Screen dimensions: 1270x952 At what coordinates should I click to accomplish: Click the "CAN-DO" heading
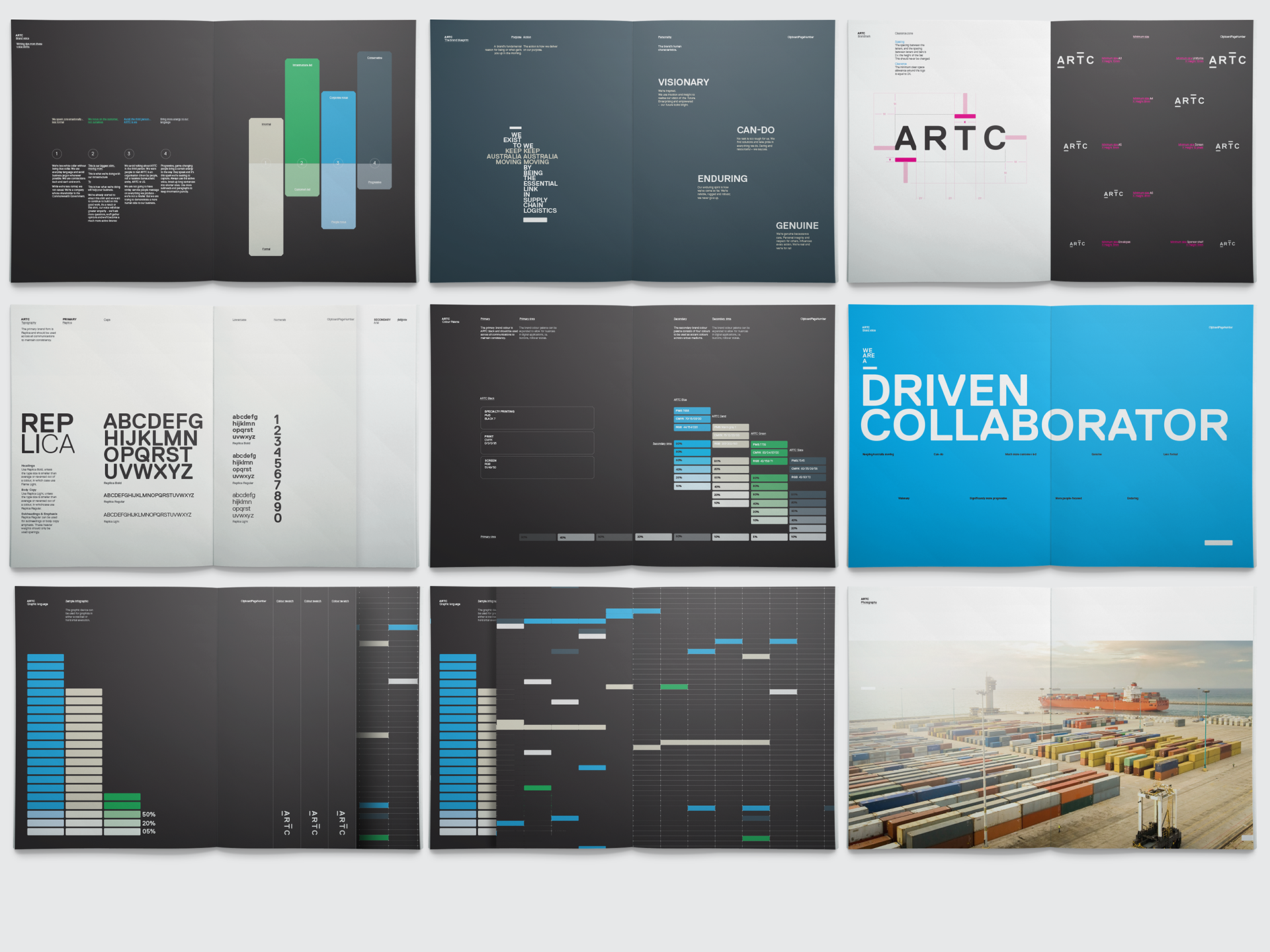755,130
